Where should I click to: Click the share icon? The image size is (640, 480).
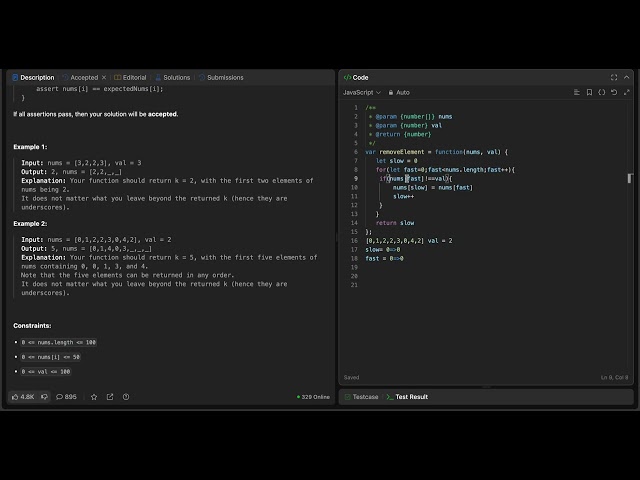tap(110, 397)
